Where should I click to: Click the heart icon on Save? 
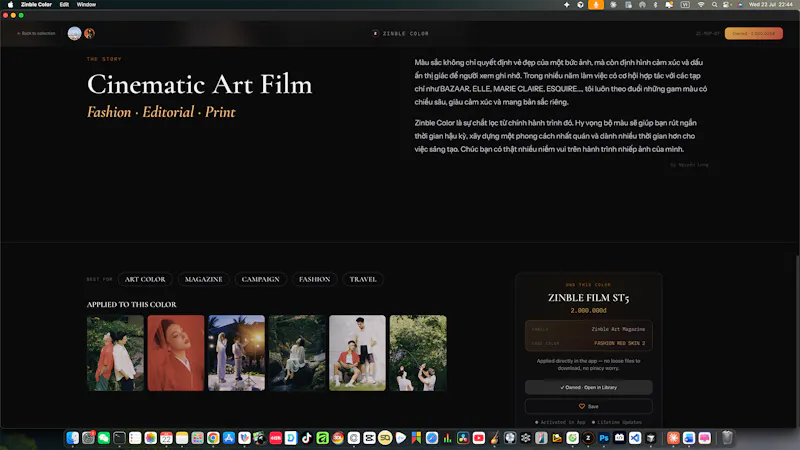coord(582,407)
